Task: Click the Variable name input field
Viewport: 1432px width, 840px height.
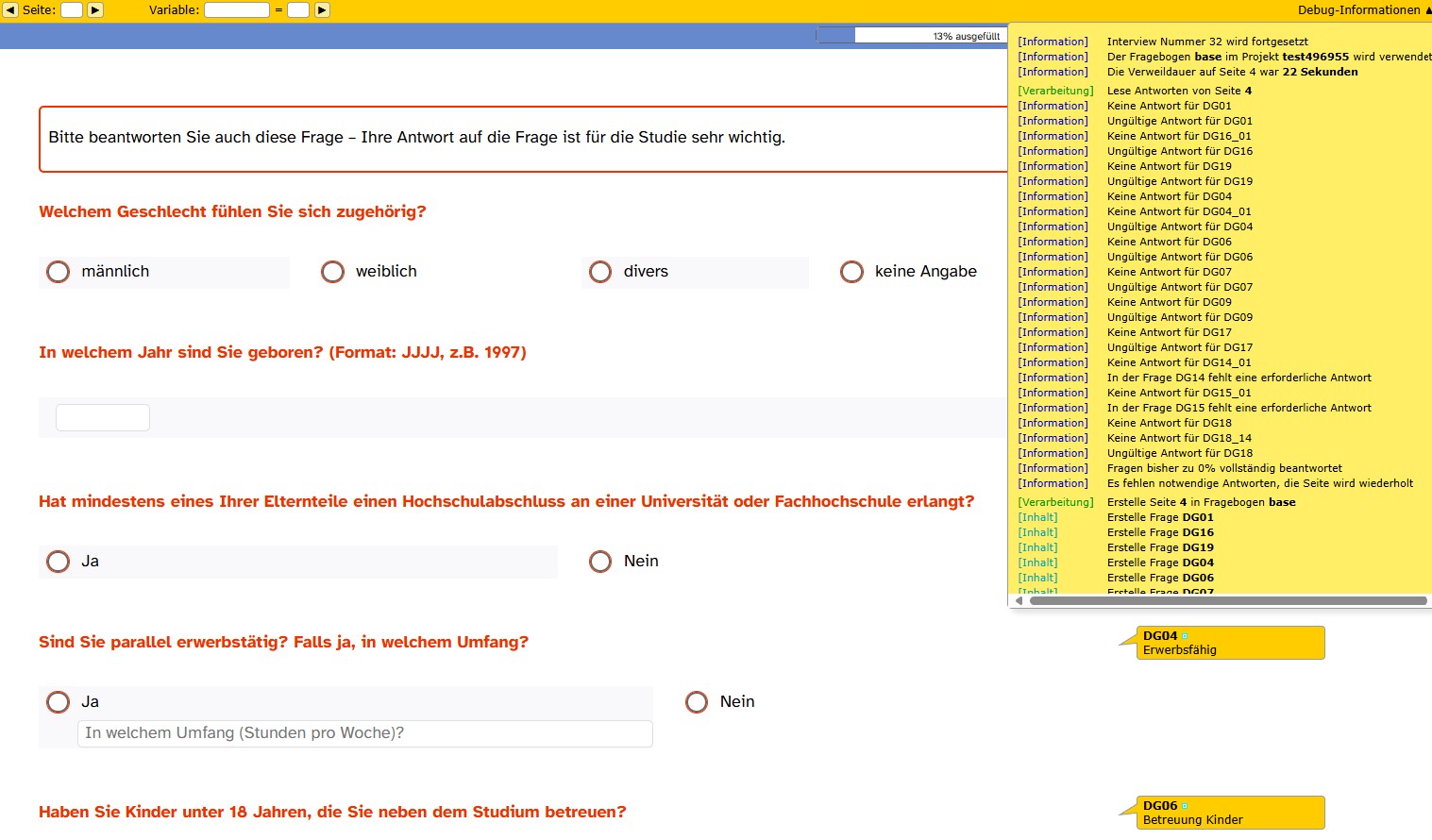Action: coord(237,10)
